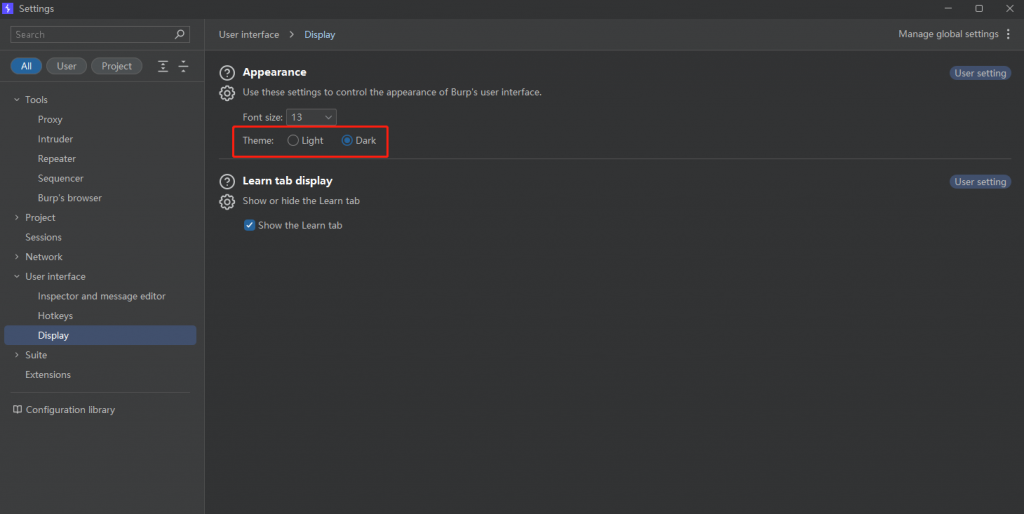Collapse the Tools tree node
1024x514 pixels.
pyautogui.click(x=16, y=100)
